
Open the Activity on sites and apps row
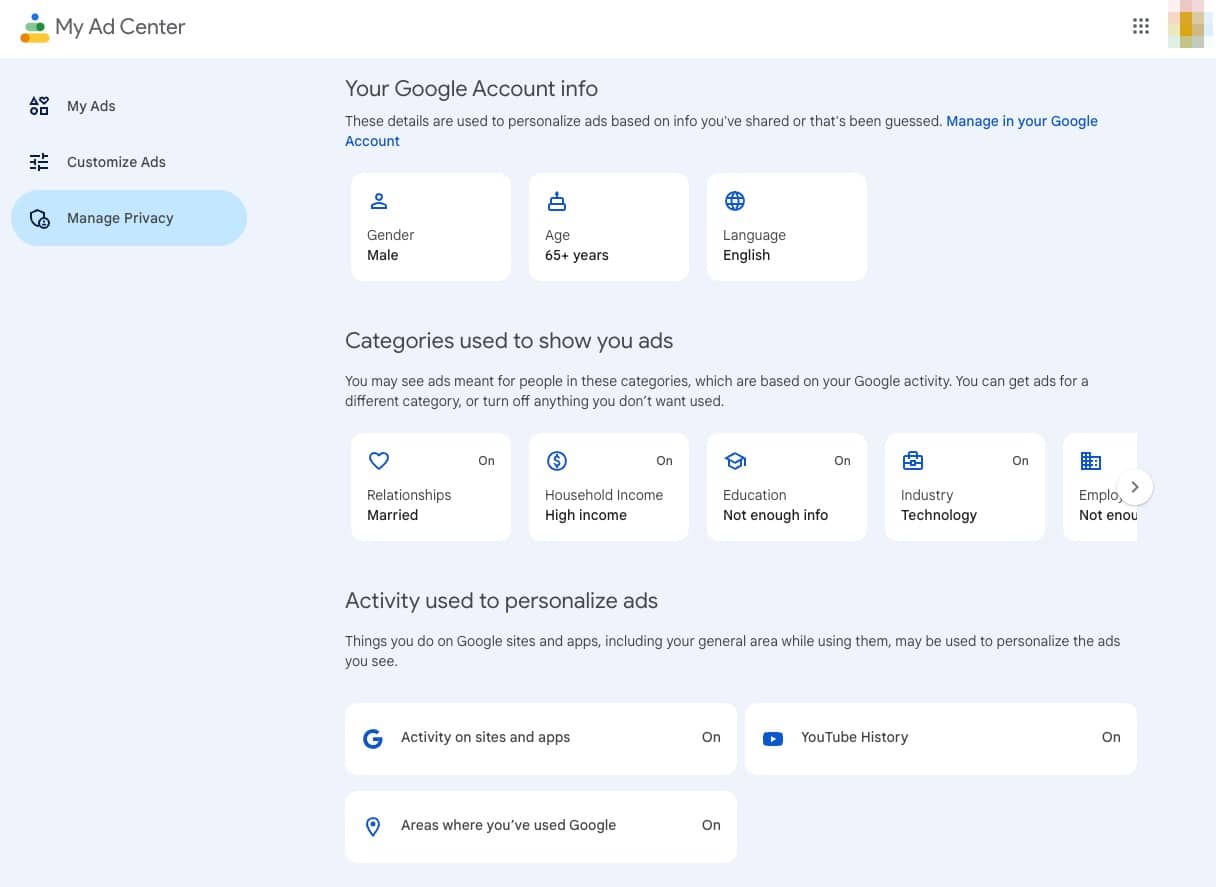point(541,739)
